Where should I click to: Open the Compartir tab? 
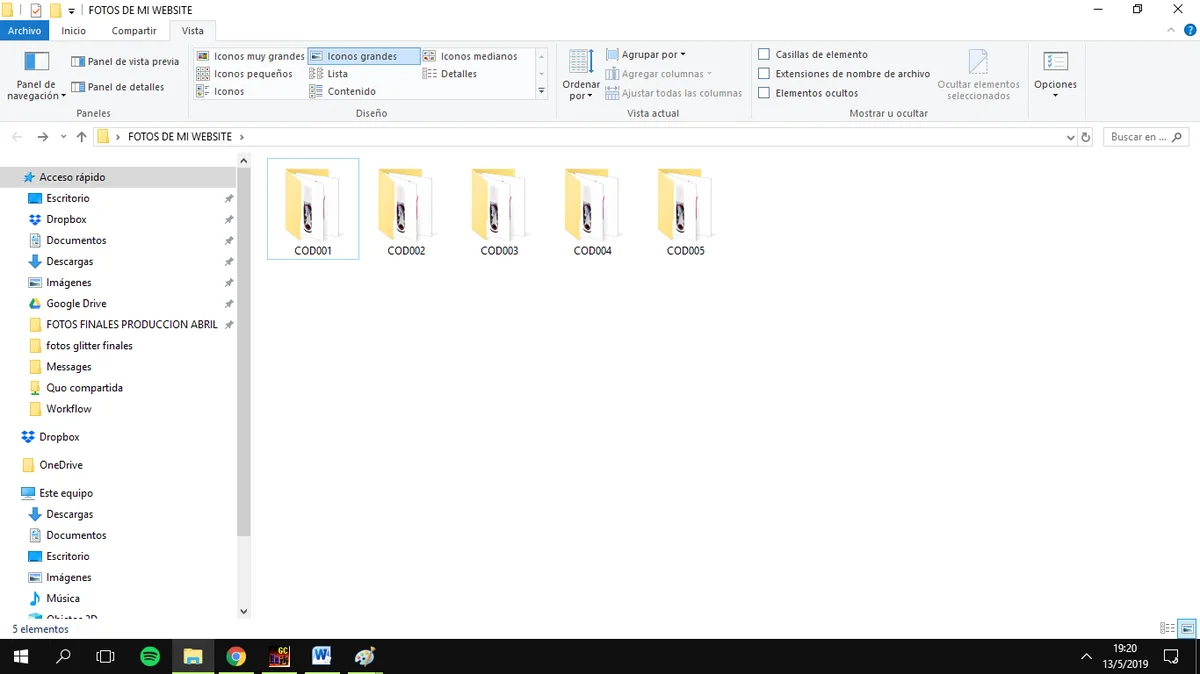(133, 30)
